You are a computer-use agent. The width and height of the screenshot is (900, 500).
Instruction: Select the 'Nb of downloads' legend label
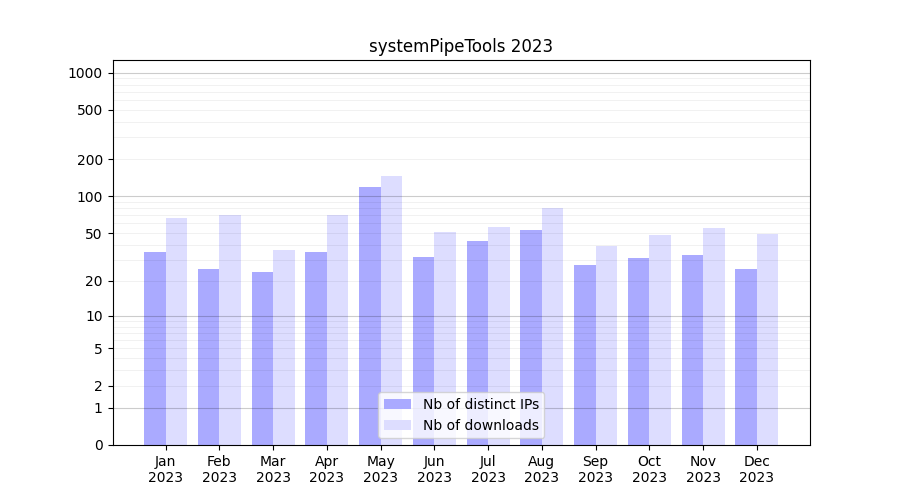[480, 425]
